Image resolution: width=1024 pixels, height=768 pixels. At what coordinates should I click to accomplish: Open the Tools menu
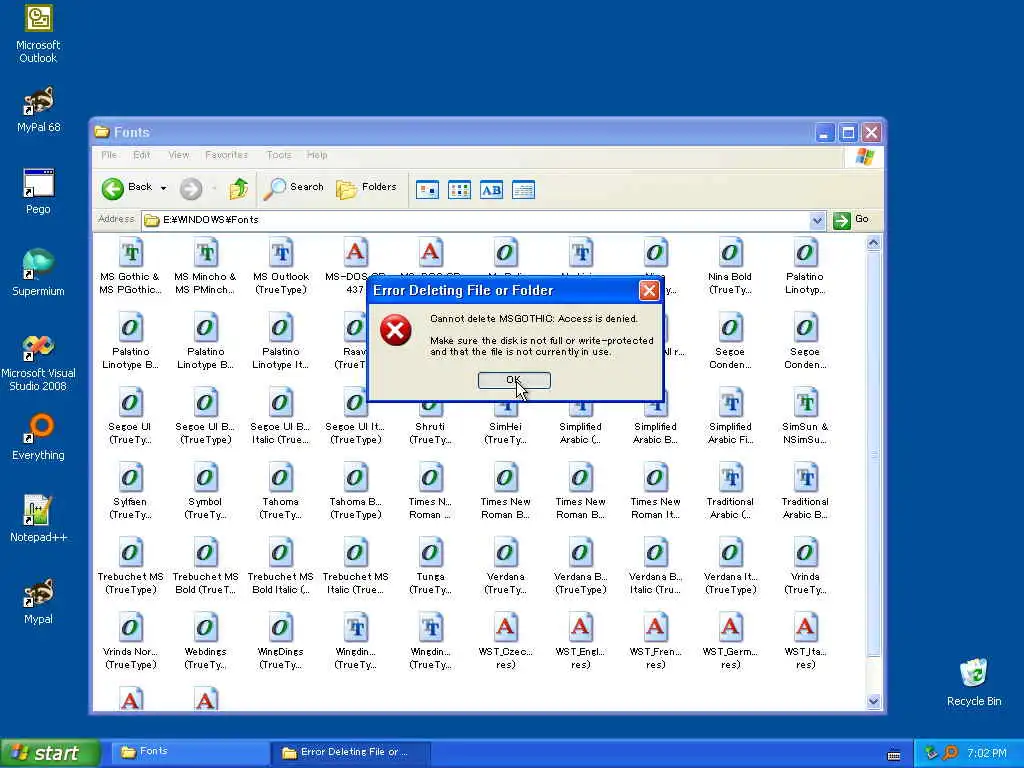coord(279,155)
